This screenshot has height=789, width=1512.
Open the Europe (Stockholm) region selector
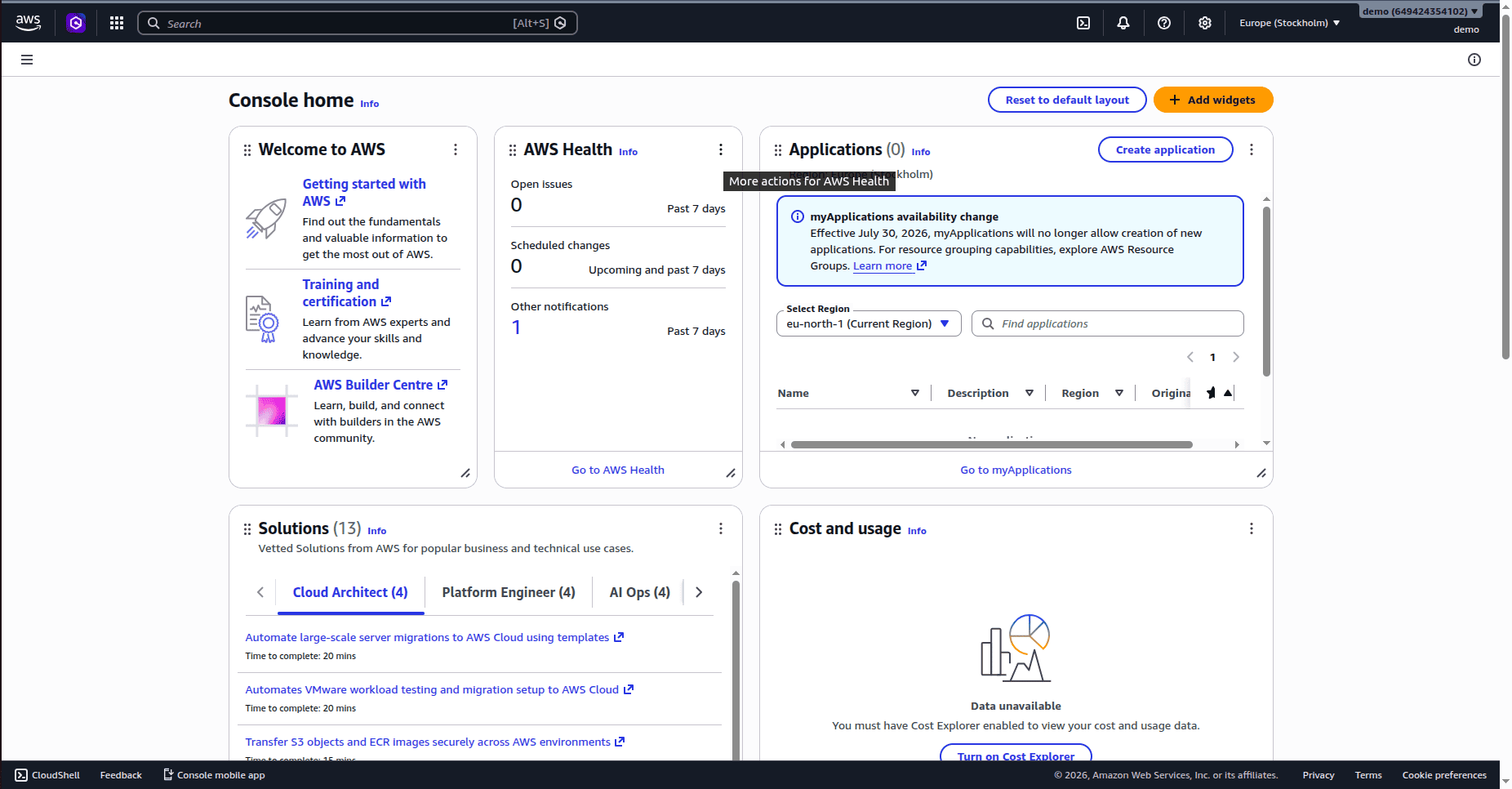point(1289,23)
